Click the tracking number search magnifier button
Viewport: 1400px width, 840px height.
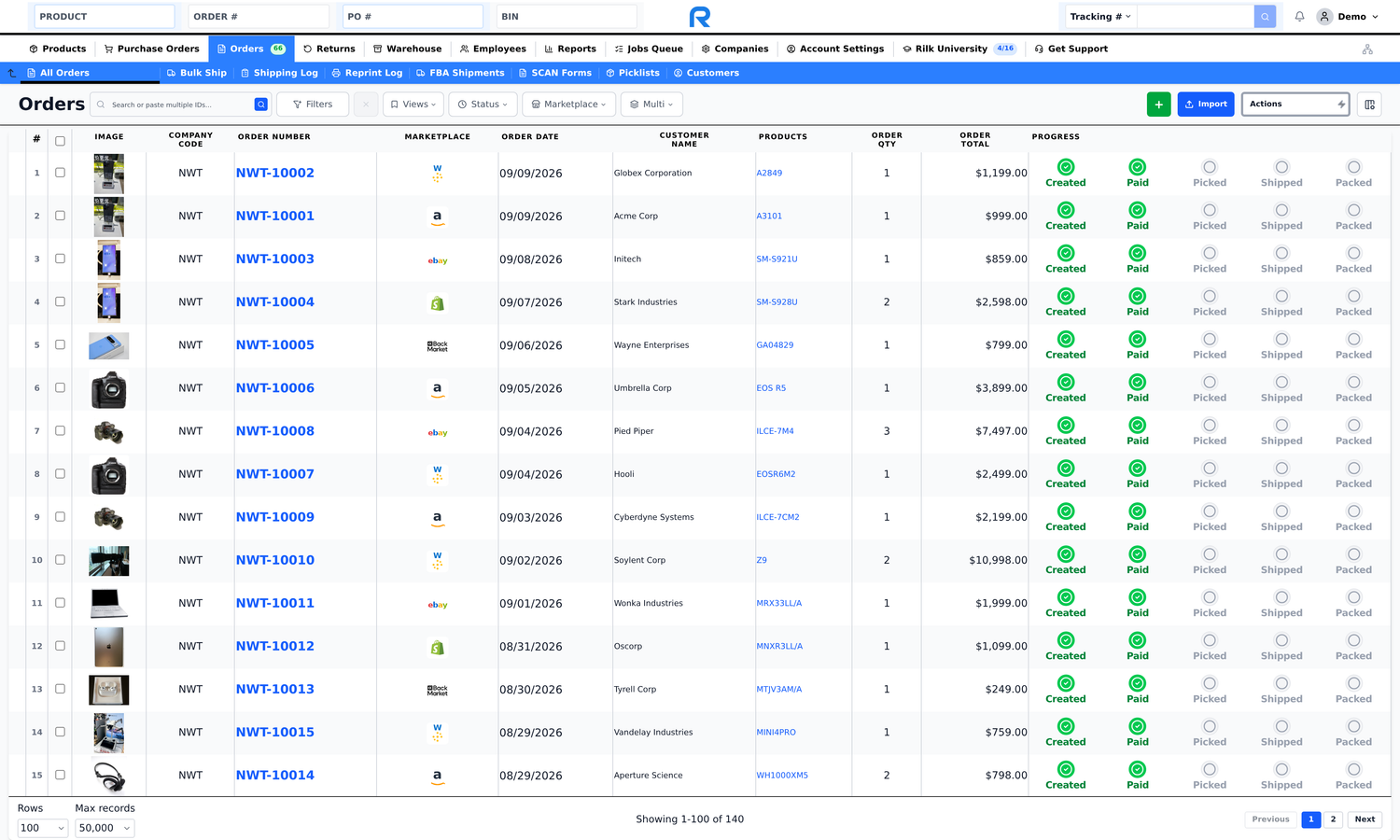[1265, 17]
